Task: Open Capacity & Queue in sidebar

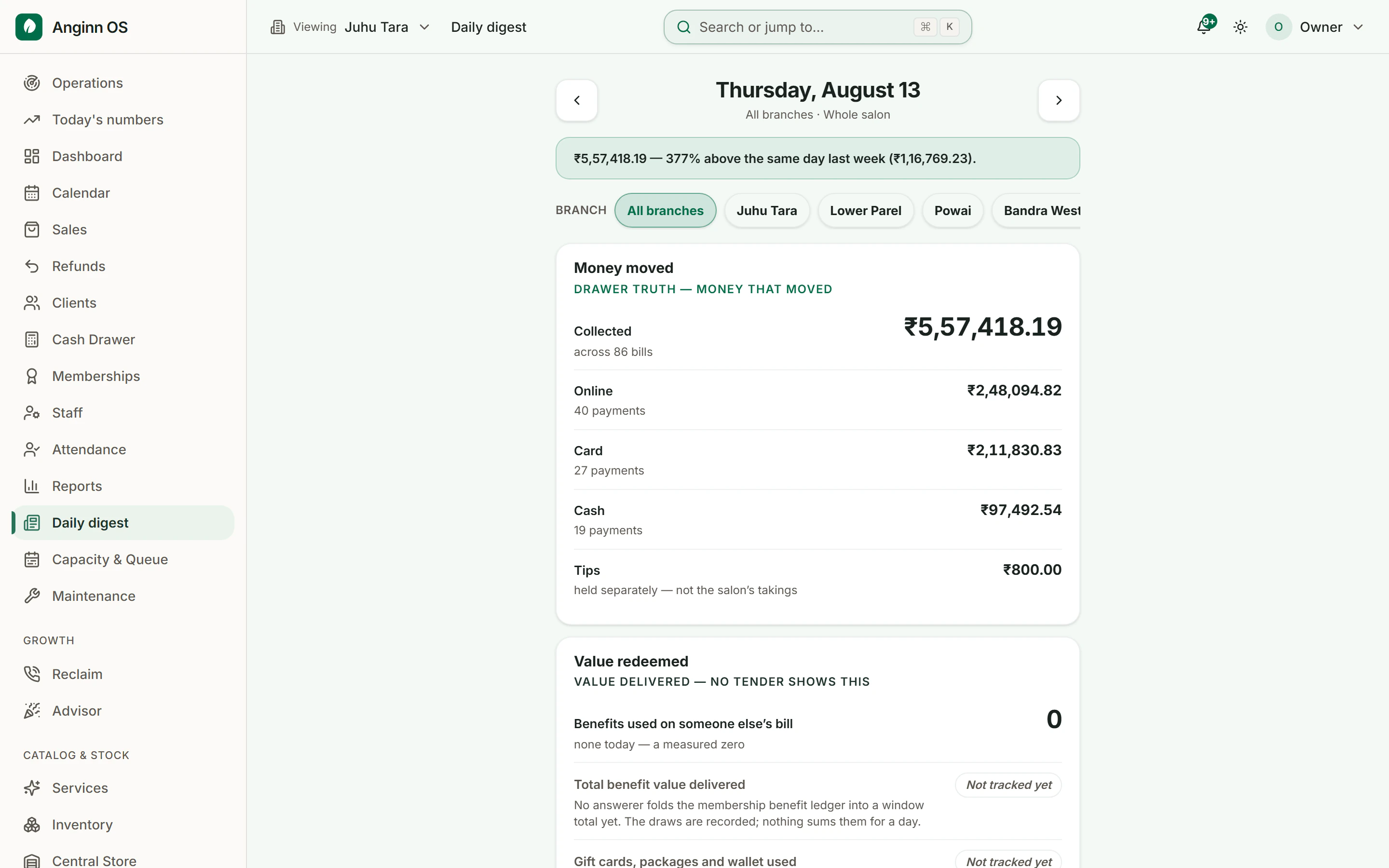Action: (123, 560)
